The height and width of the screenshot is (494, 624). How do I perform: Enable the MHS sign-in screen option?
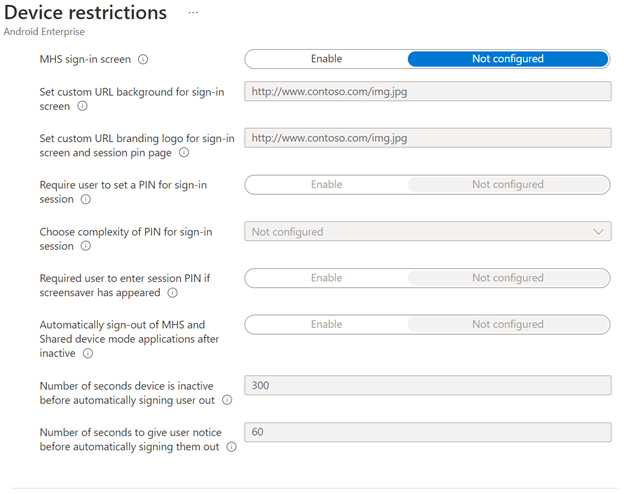pyautogui.click(x=326, y=59)
